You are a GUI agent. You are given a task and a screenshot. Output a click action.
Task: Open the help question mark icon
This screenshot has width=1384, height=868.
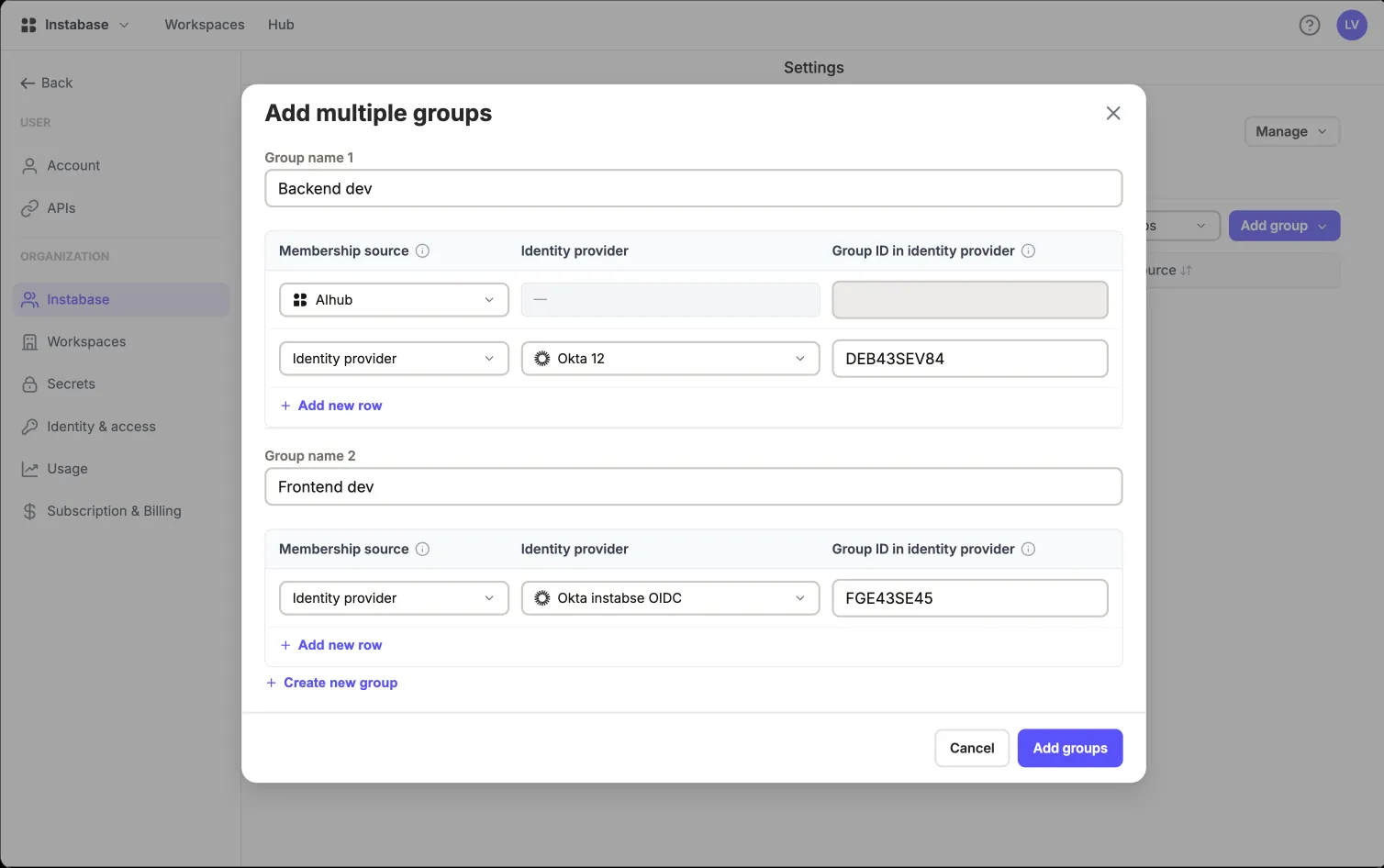(1310, 25)
